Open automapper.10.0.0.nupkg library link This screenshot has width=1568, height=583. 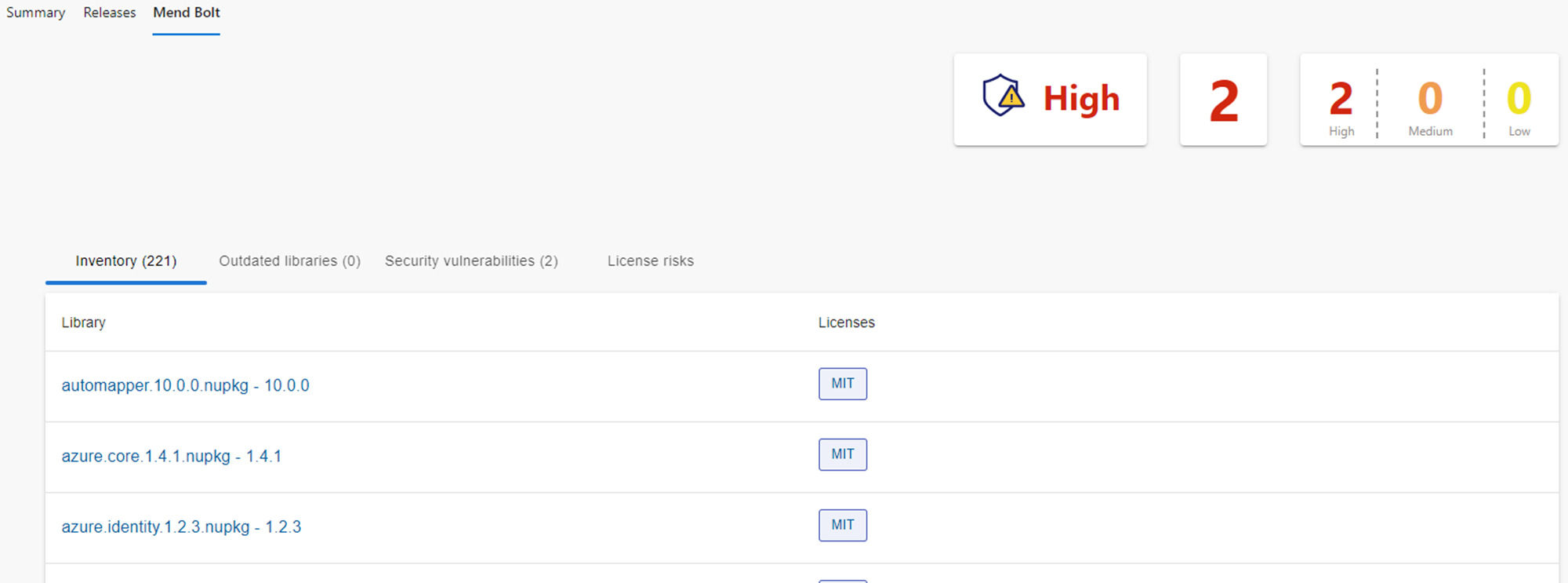pyautogui.click(x=186, y=385)
